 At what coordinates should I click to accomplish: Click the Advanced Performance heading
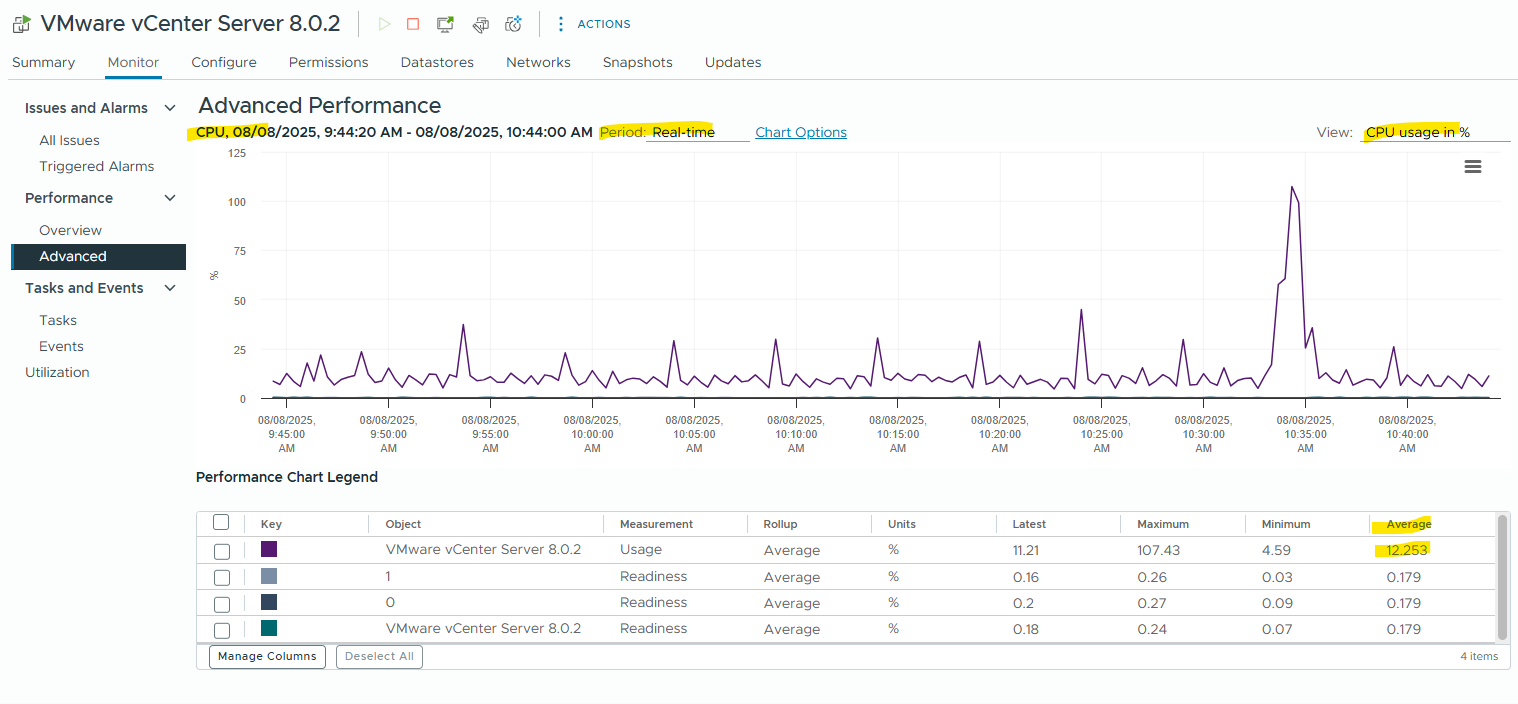click(320, 105)
